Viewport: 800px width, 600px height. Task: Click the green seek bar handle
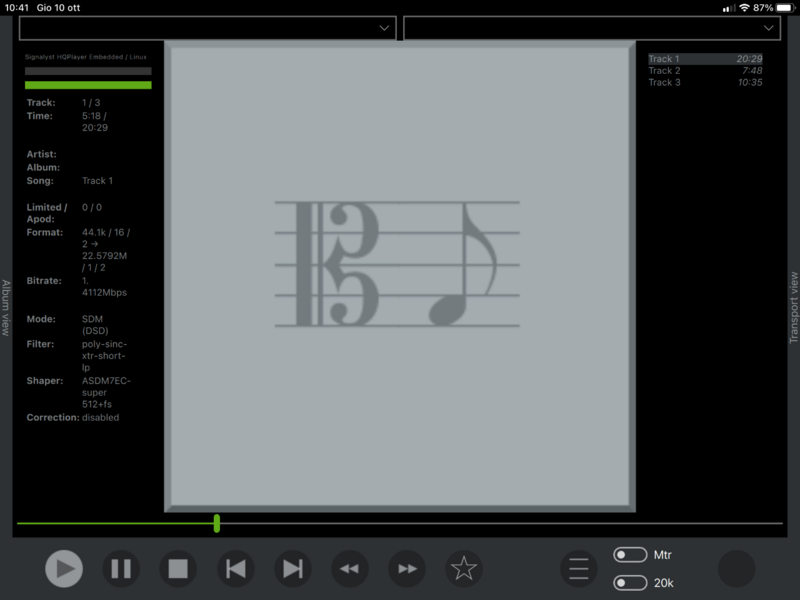pos(217,523)
